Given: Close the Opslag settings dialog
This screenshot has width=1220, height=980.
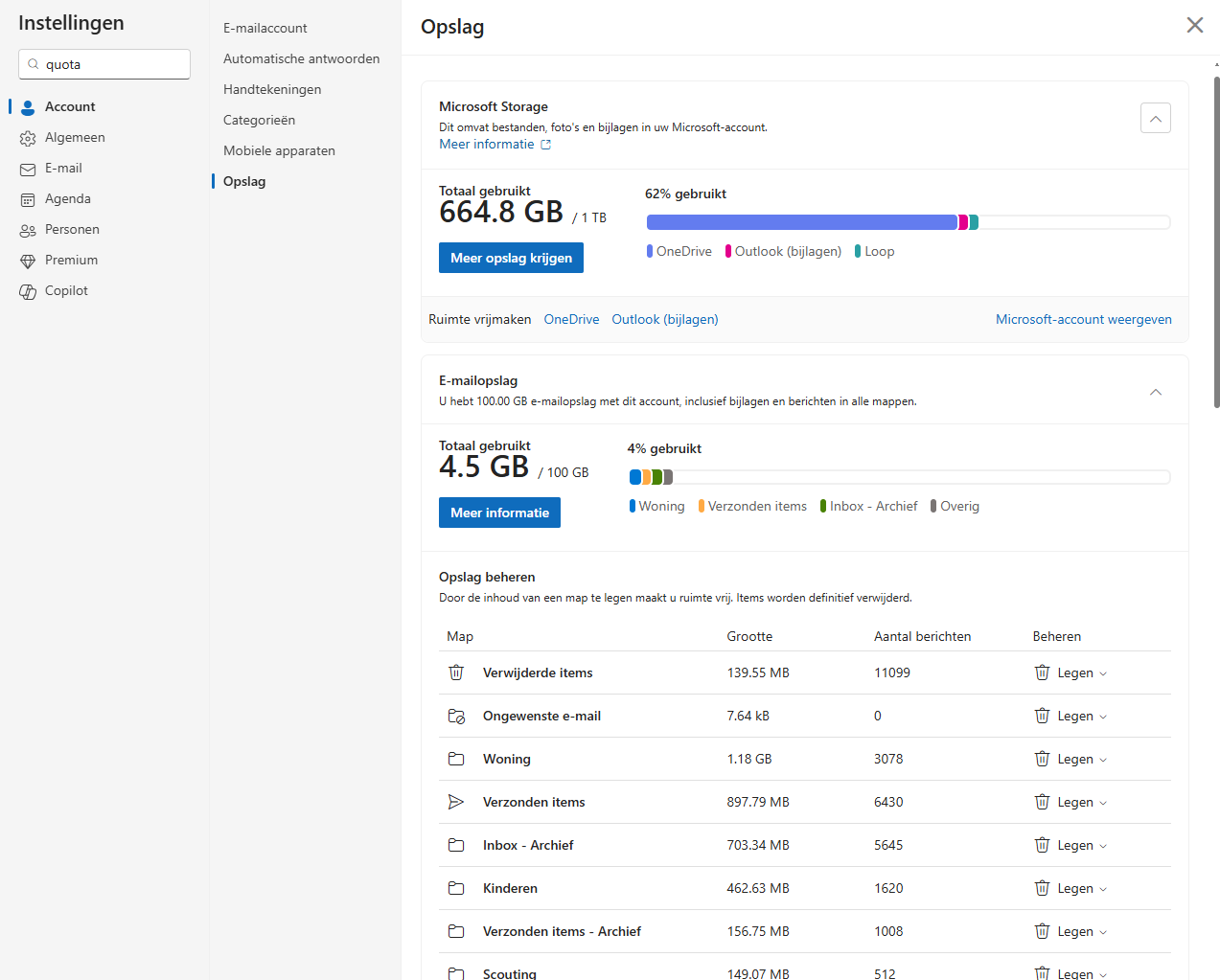Looking at the screenshot, I should [1194, 25].
